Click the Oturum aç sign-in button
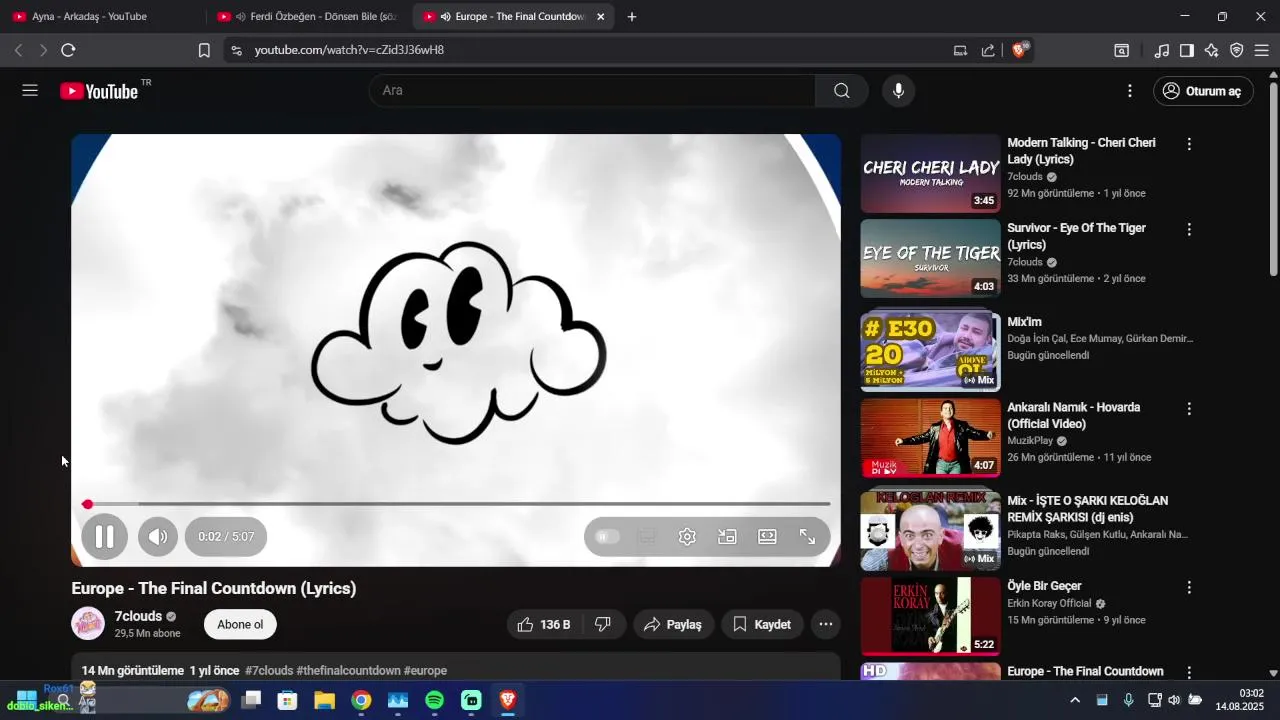 (x=1203, y=91)
